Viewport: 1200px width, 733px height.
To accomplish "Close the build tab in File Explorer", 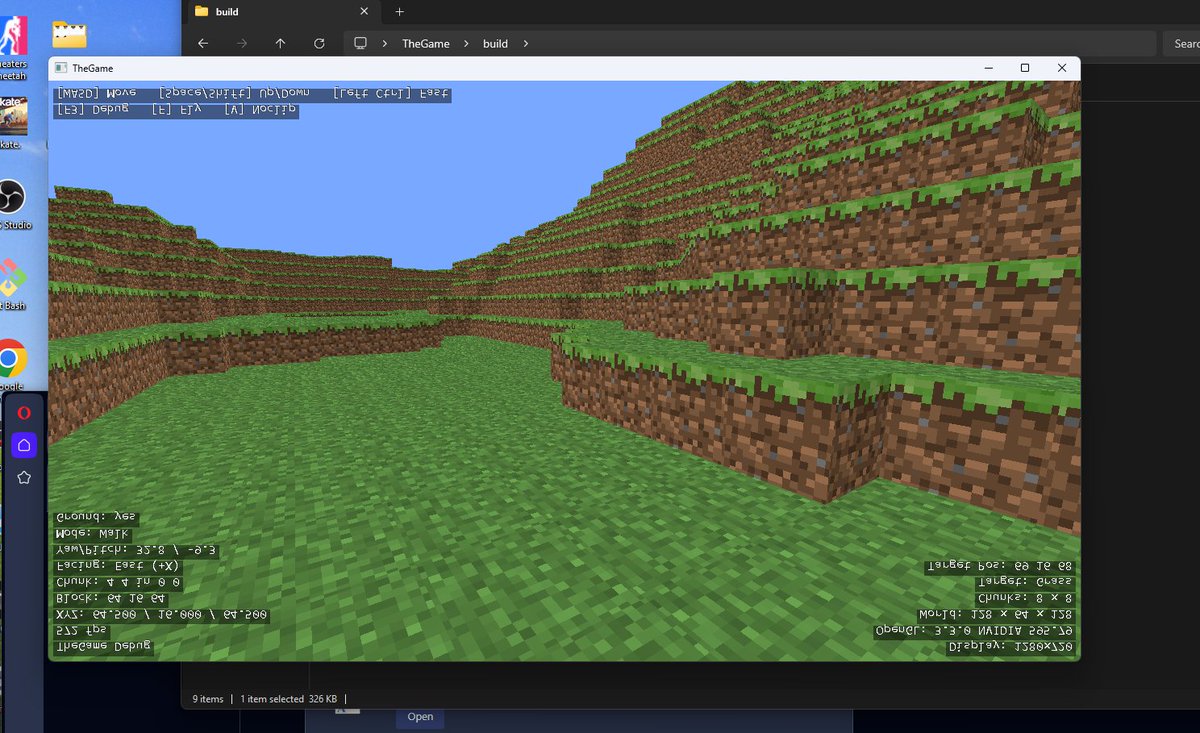I will tap(365, 12).
